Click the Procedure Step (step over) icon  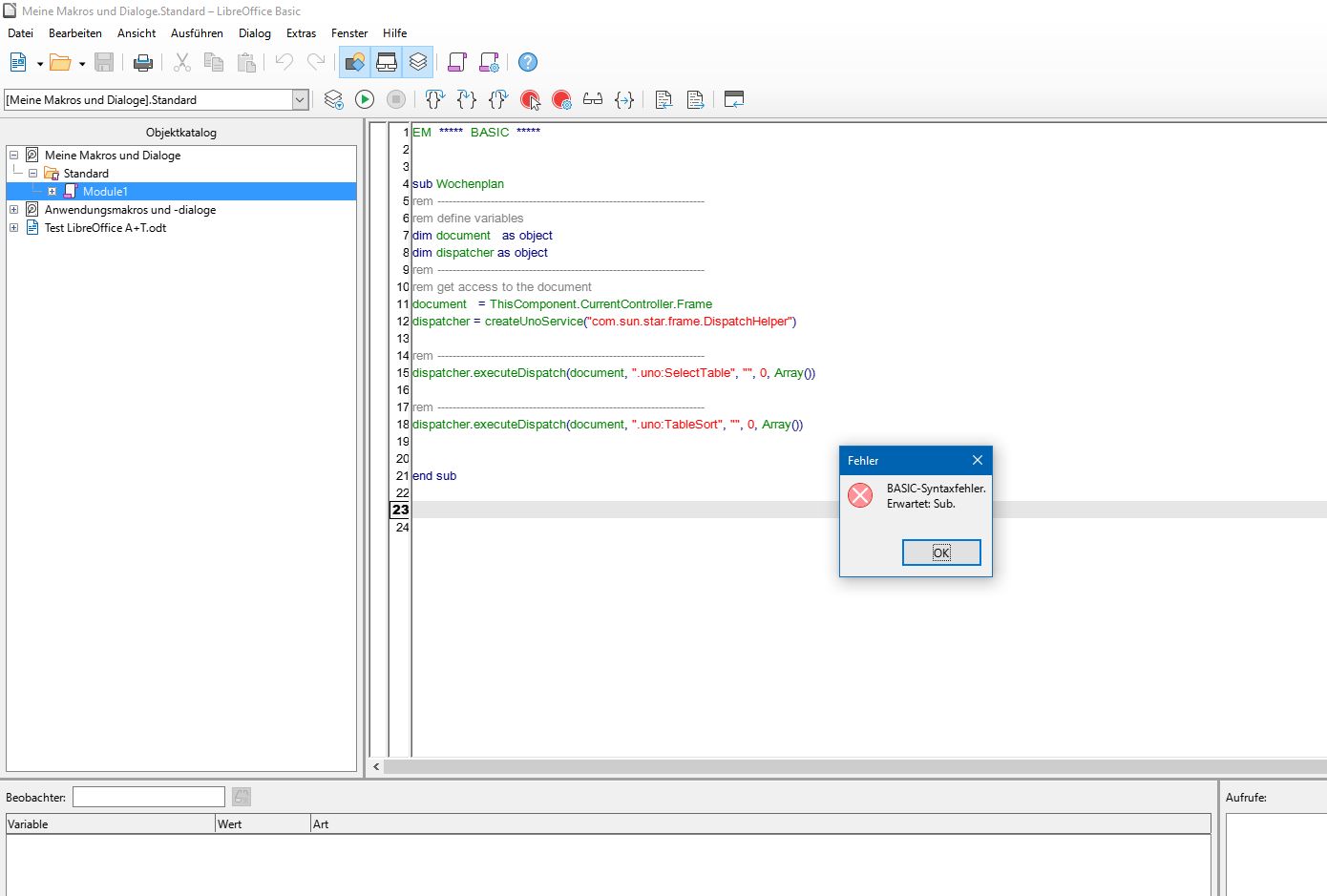(435, 99)
